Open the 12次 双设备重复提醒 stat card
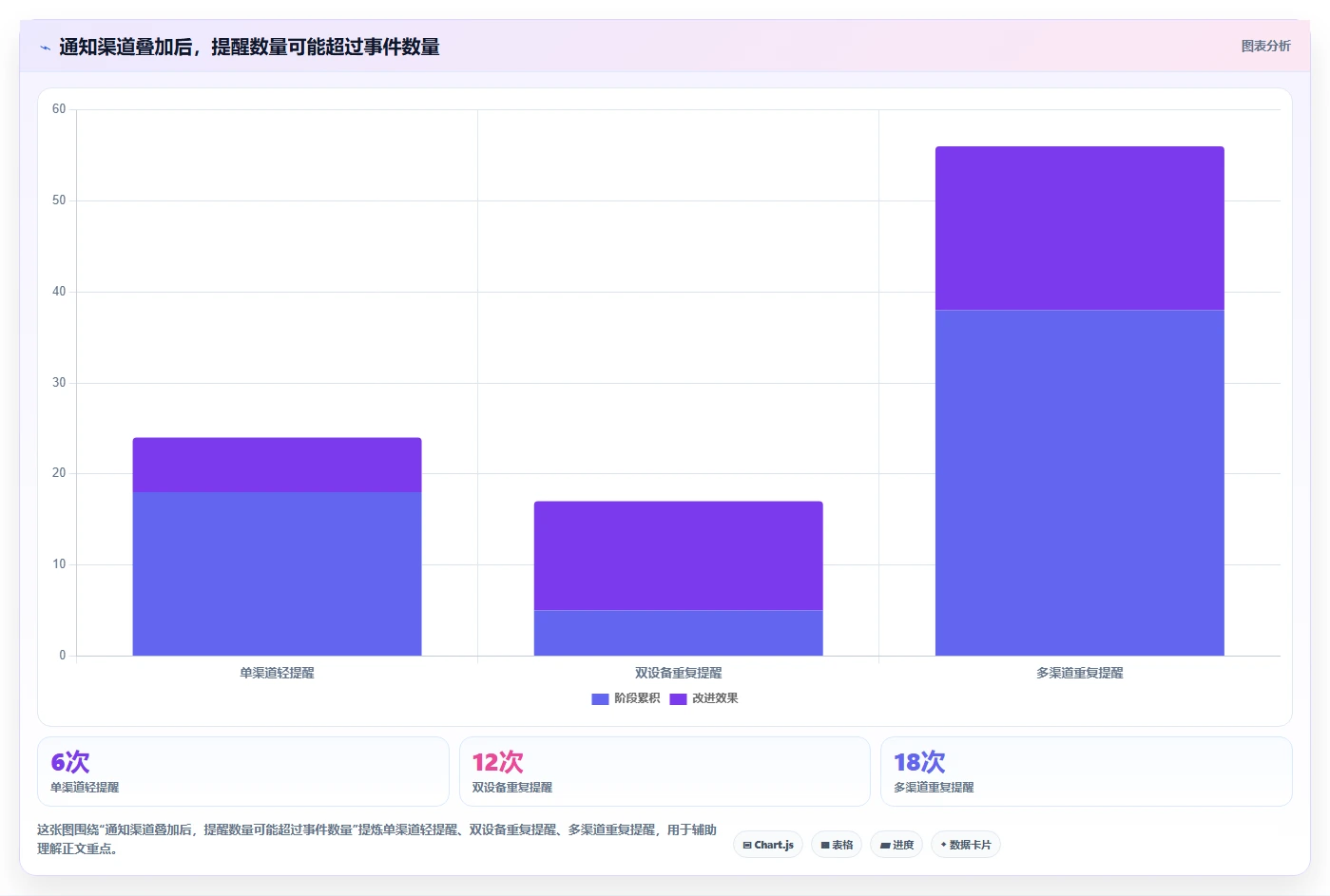This screenshot has width=1330, height=896. 665,772
